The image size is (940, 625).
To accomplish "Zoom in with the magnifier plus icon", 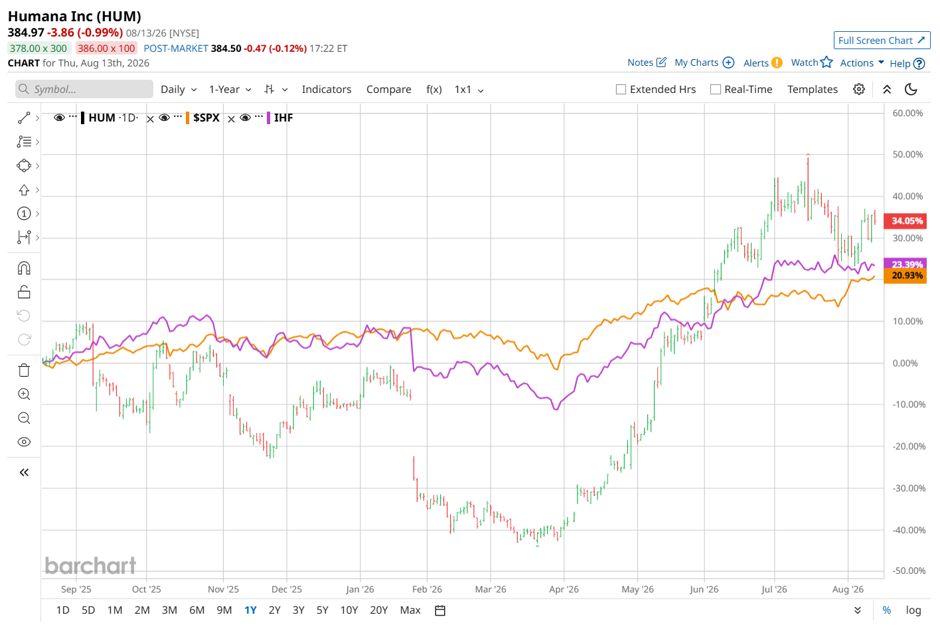I will click(x=24, y=394).
